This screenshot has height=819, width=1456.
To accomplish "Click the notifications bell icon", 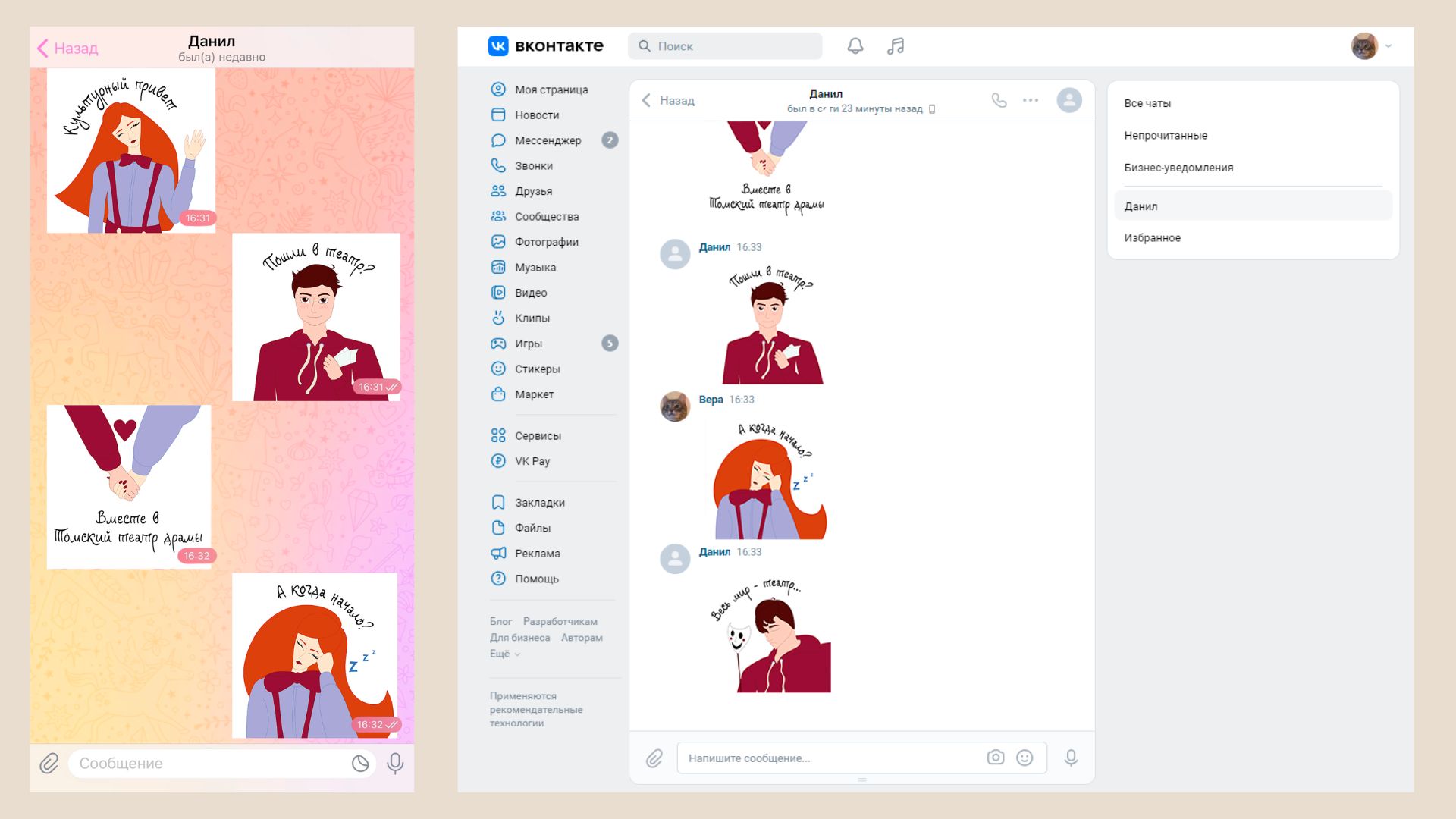I will click(x=855, y=46).
